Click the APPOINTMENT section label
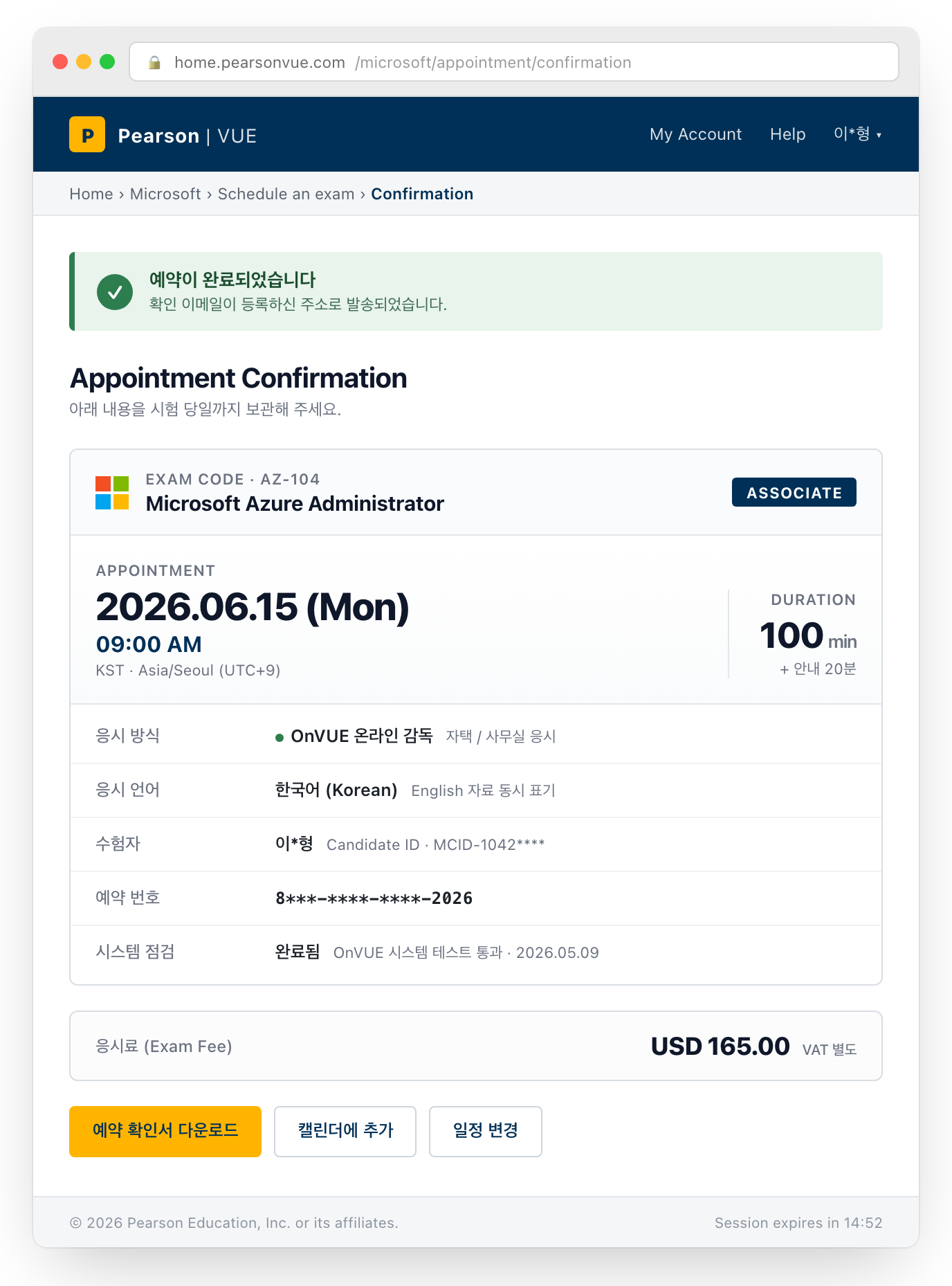 coord(156,570)
